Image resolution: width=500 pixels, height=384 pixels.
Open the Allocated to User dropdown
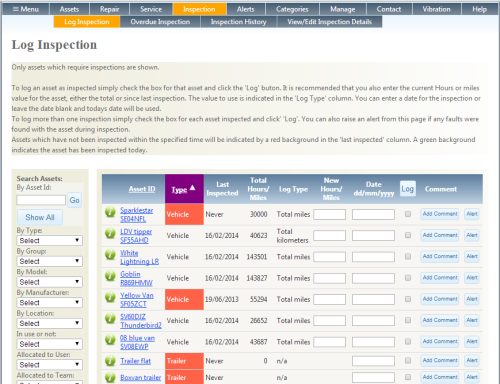[49, 364]
